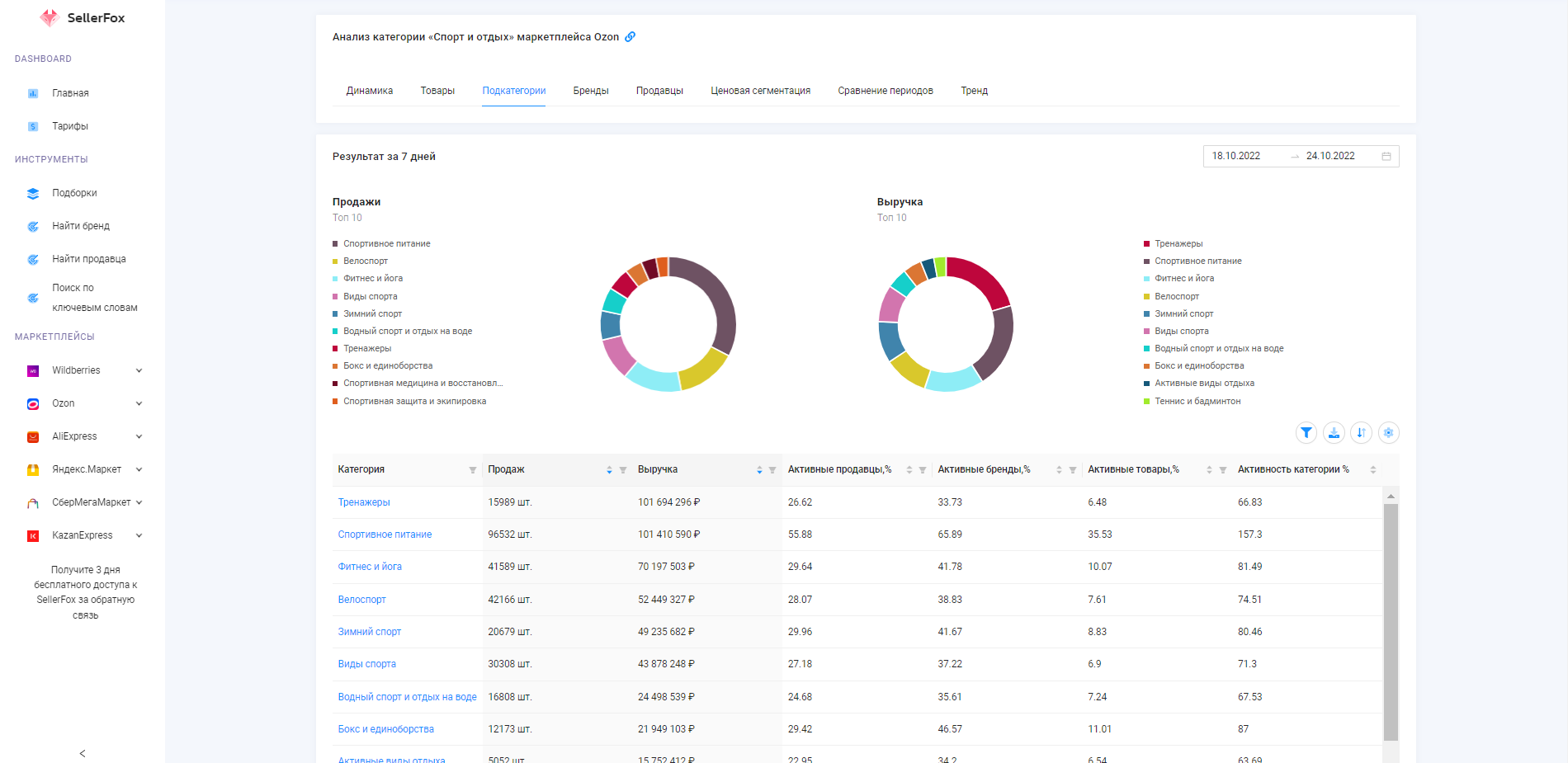
Task: Toggle Велоспорт in the Продажи chart legend
Action: 365,261
